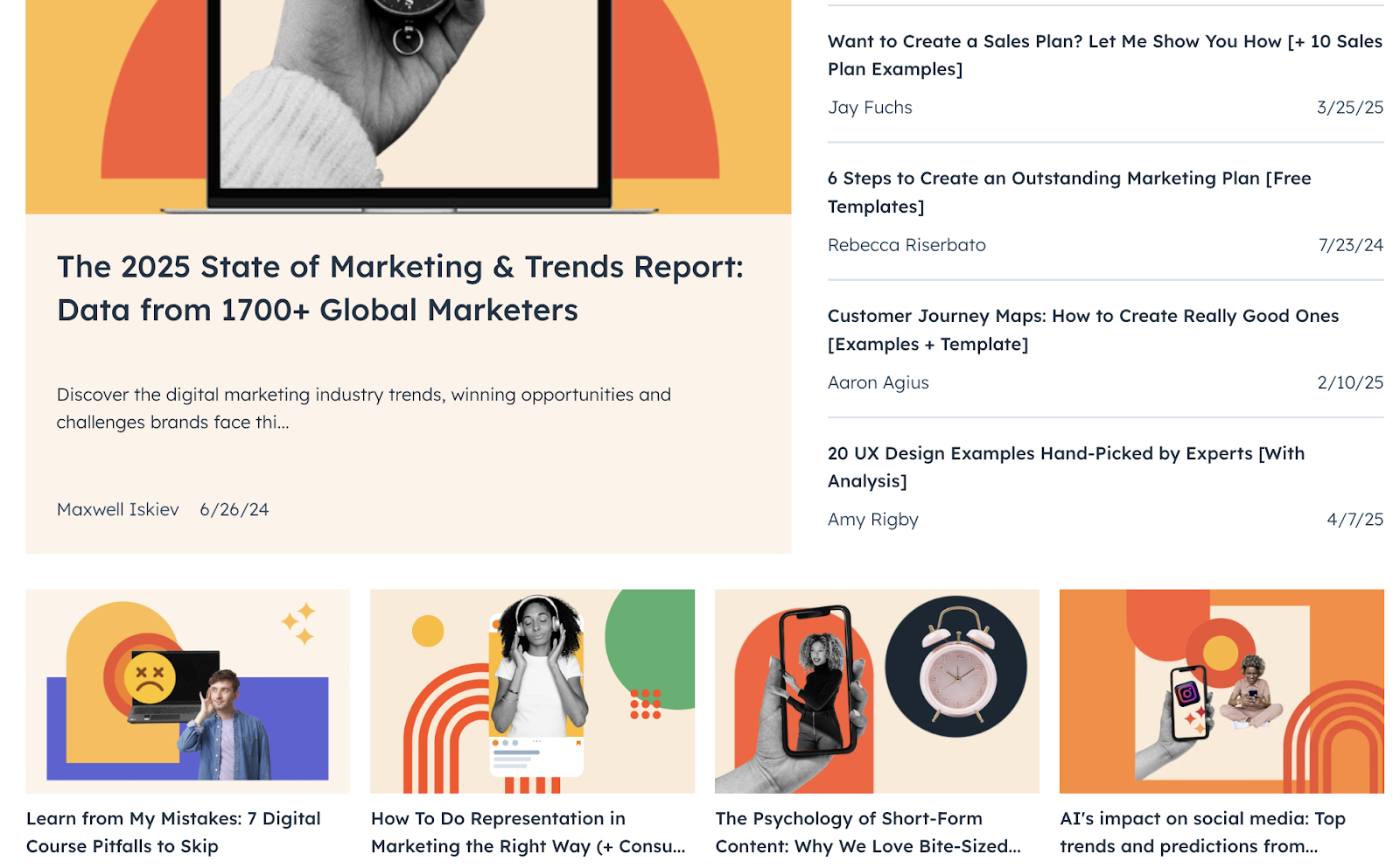The width and height of the screenshot is (1400, 868).
Task: Open author Maxwell Iskiev's profile
Action: [118, 509]
